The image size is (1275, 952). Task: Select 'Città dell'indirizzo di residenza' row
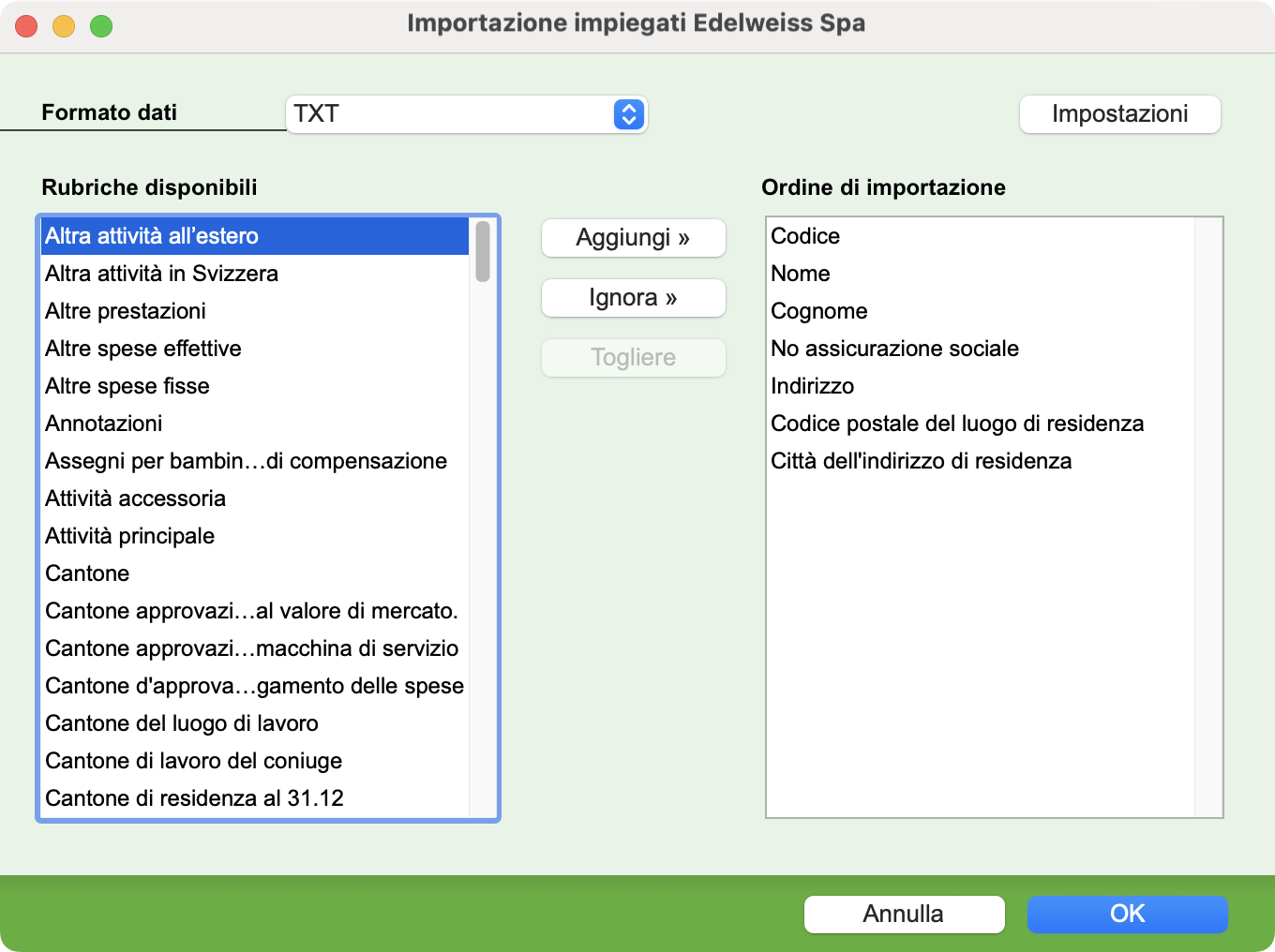click(981, 461)
